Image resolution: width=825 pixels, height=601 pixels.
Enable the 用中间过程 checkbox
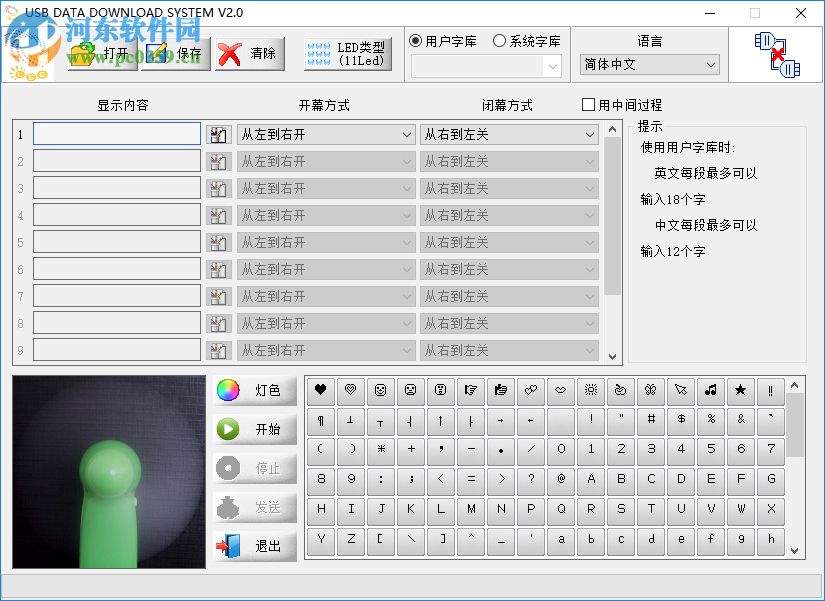coord(588,104)
